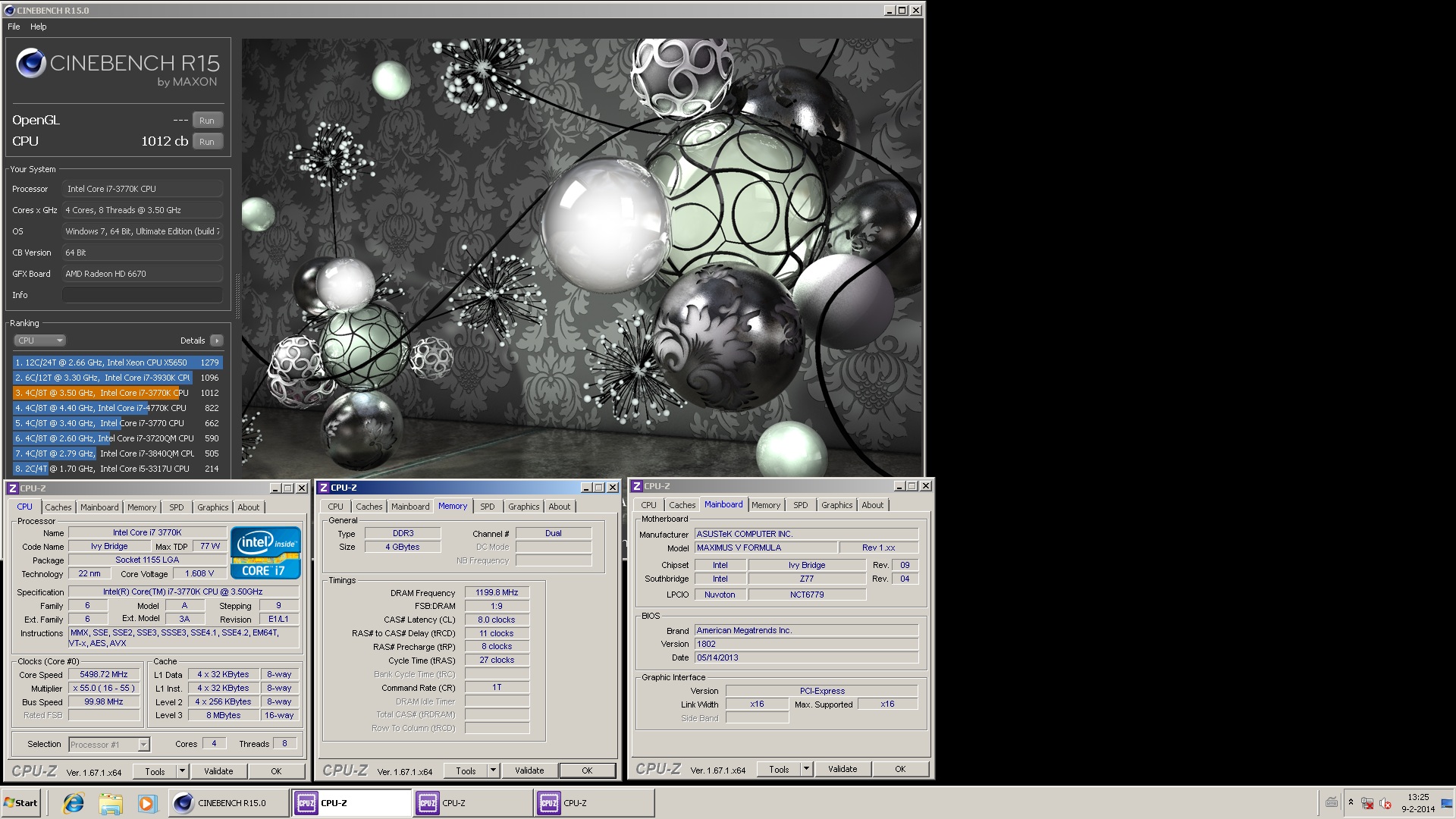Click CPU-Z icon in middle window title bar
Image resolution: width=1456 pixels, height=819 pixels.
click(x=324, y=488)
